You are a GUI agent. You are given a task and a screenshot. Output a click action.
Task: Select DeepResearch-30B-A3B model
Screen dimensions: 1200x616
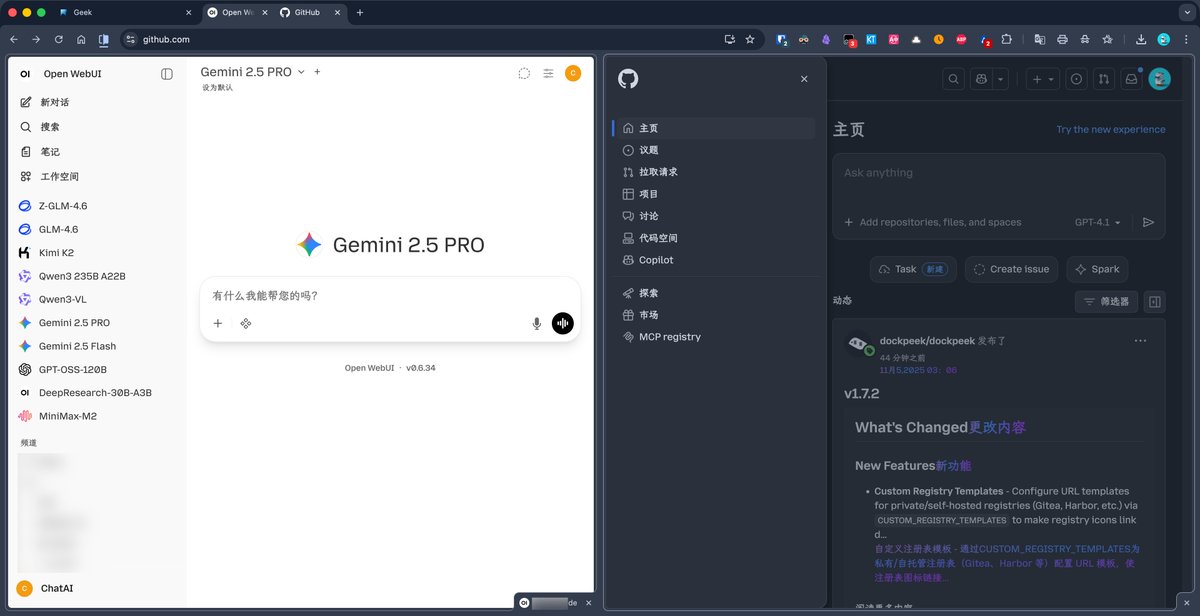pyautogui.click(x=97, y=393)
